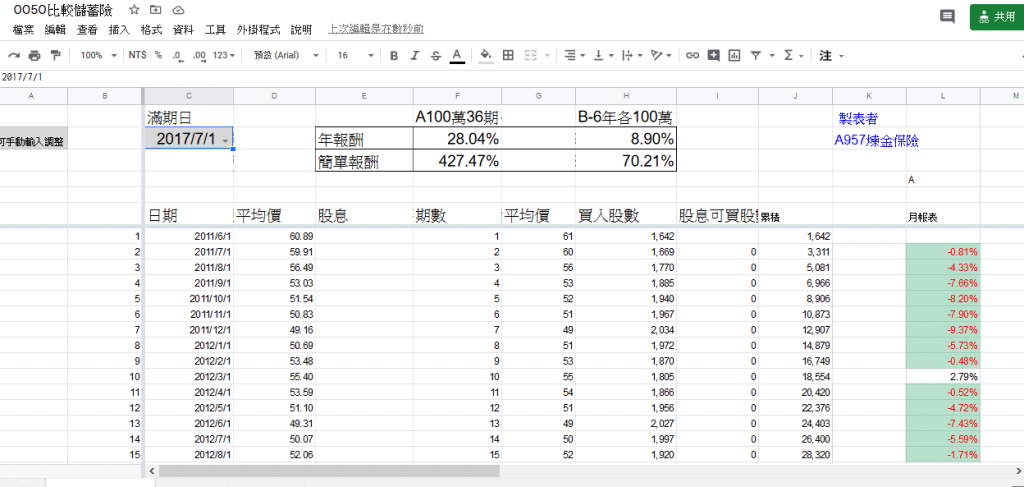Click the scroll left arrow

pos(151,470)
